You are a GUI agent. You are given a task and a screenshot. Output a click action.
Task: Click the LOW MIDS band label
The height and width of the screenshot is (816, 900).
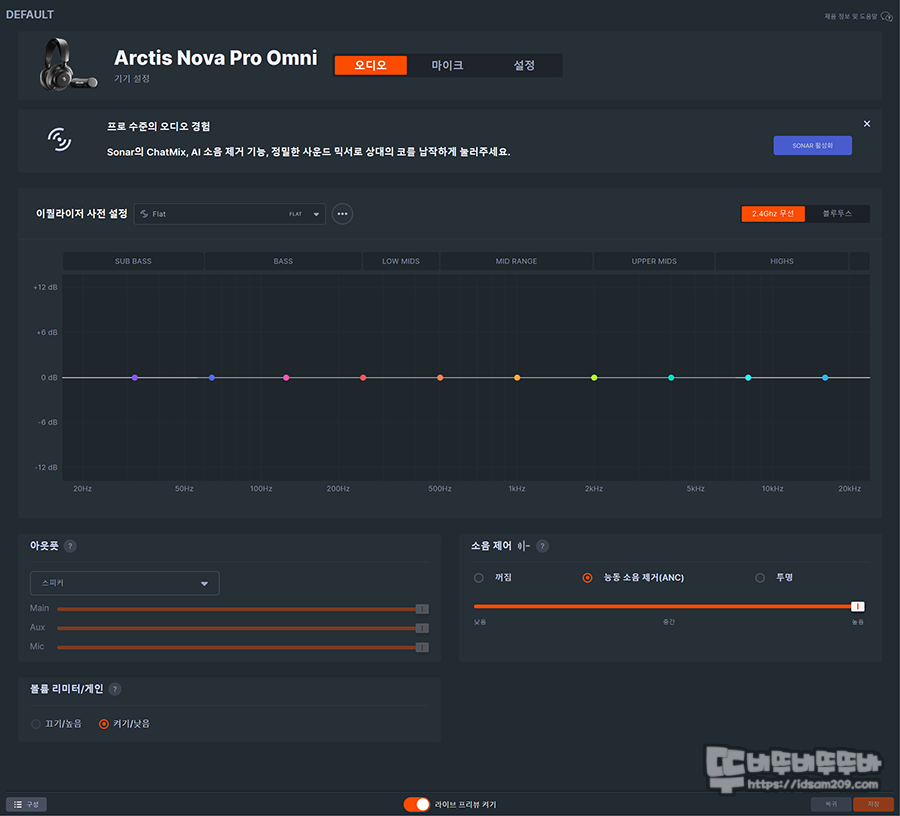[x=401, y=261]
